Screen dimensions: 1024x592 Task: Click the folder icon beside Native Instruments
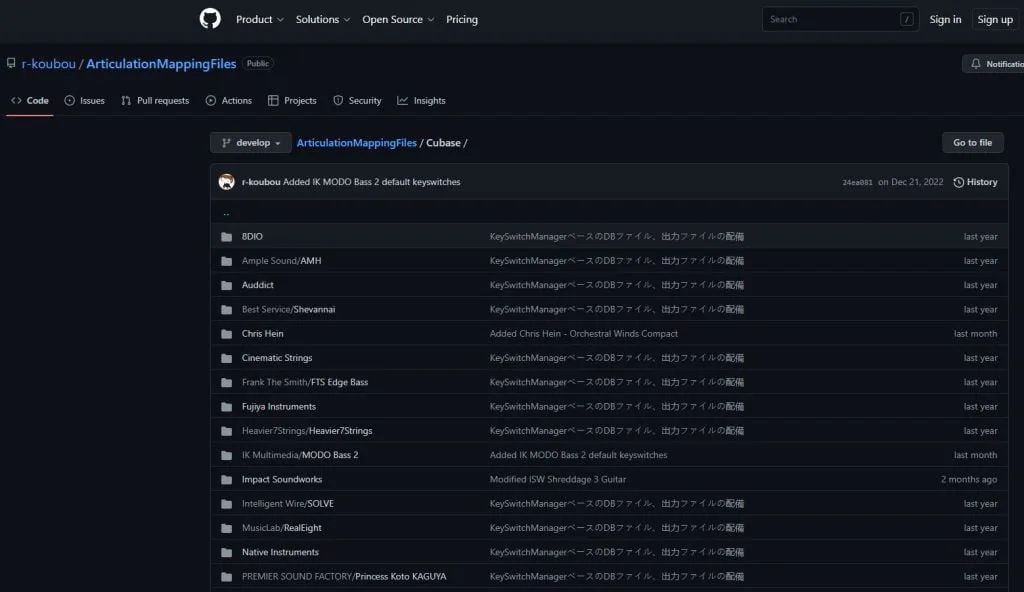coord(227,552)
